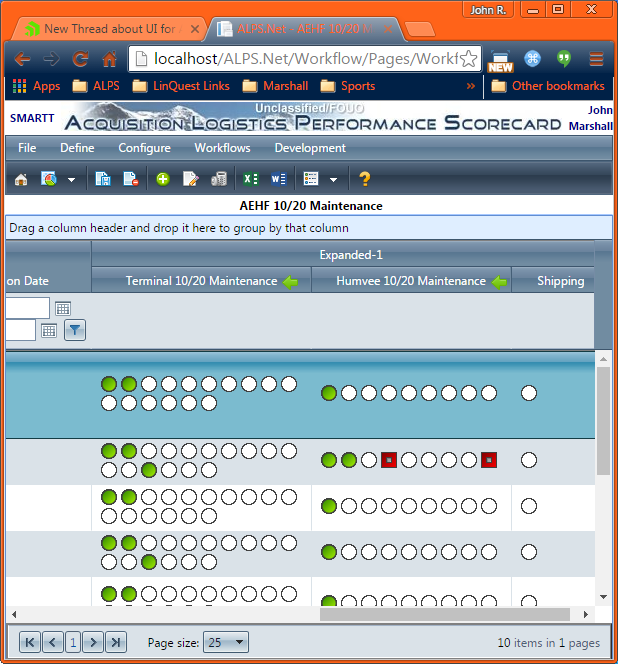
Task: Click the Shipping column header
Action: pyautogui.click(x=553, y=281)
